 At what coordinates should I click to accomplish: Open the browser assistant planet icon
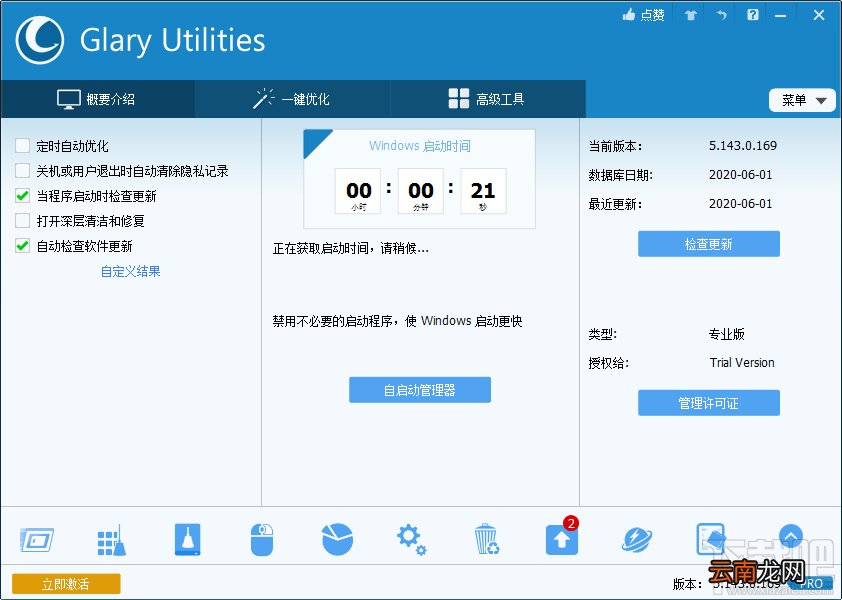(x=637, y=540)
